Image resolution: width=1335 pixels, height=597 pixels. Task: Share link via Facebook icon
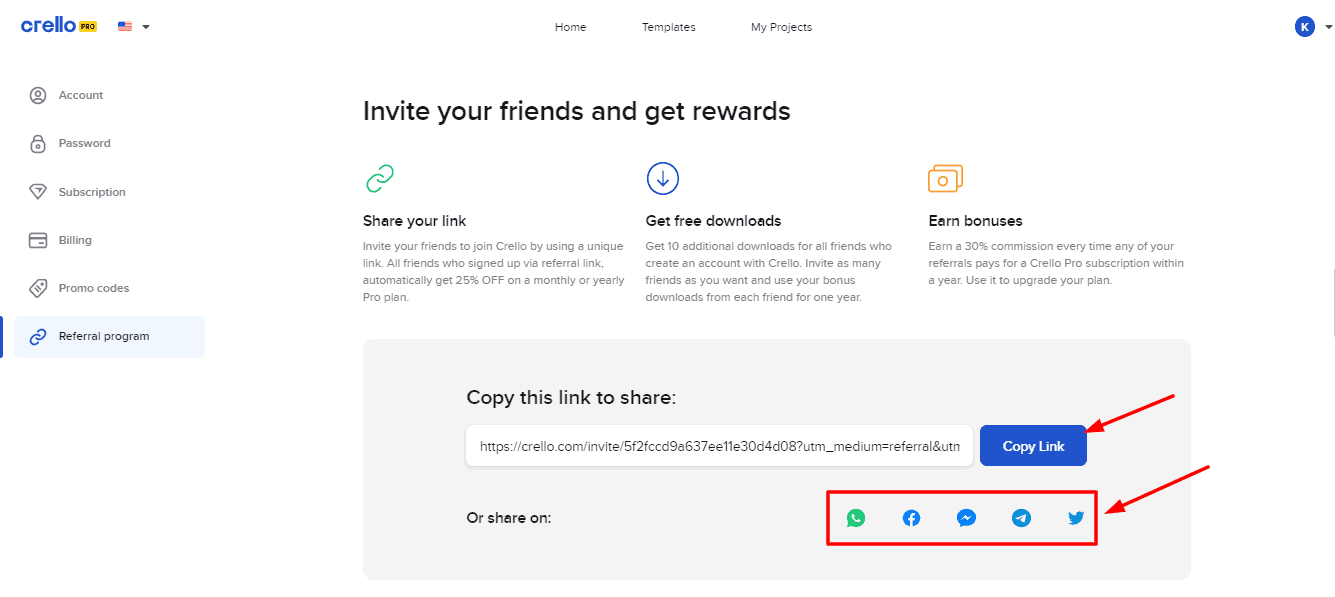(911, 518)
